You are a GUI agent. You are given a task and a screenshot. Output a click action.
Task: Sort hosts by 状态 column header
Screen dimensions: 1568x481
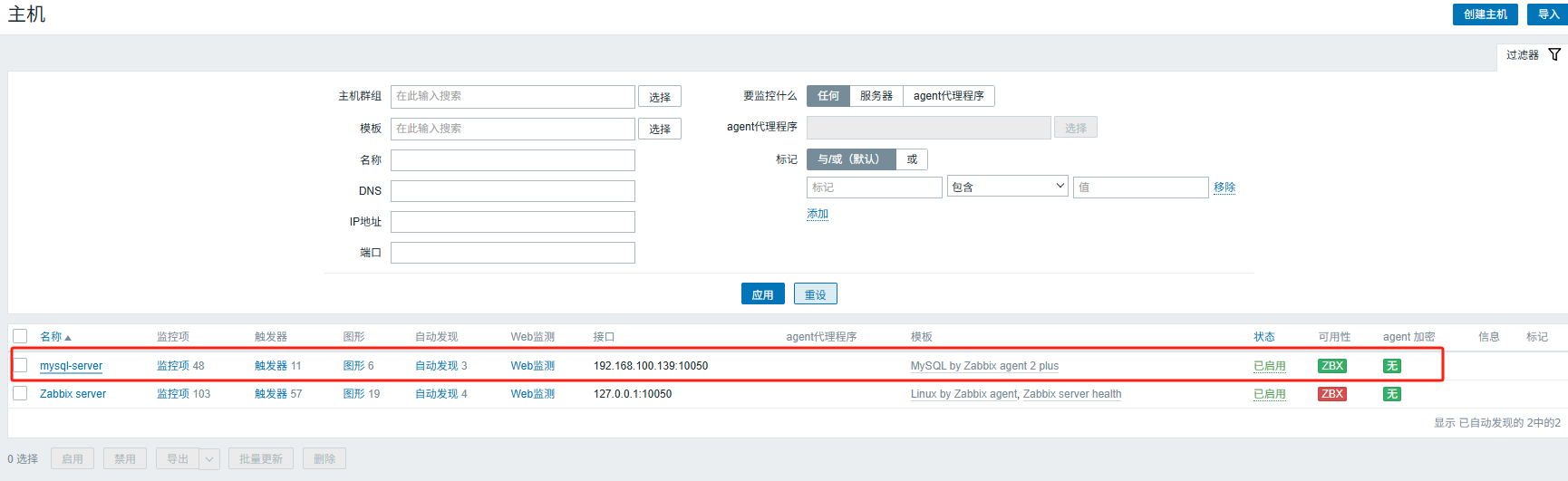(1263, 337)
